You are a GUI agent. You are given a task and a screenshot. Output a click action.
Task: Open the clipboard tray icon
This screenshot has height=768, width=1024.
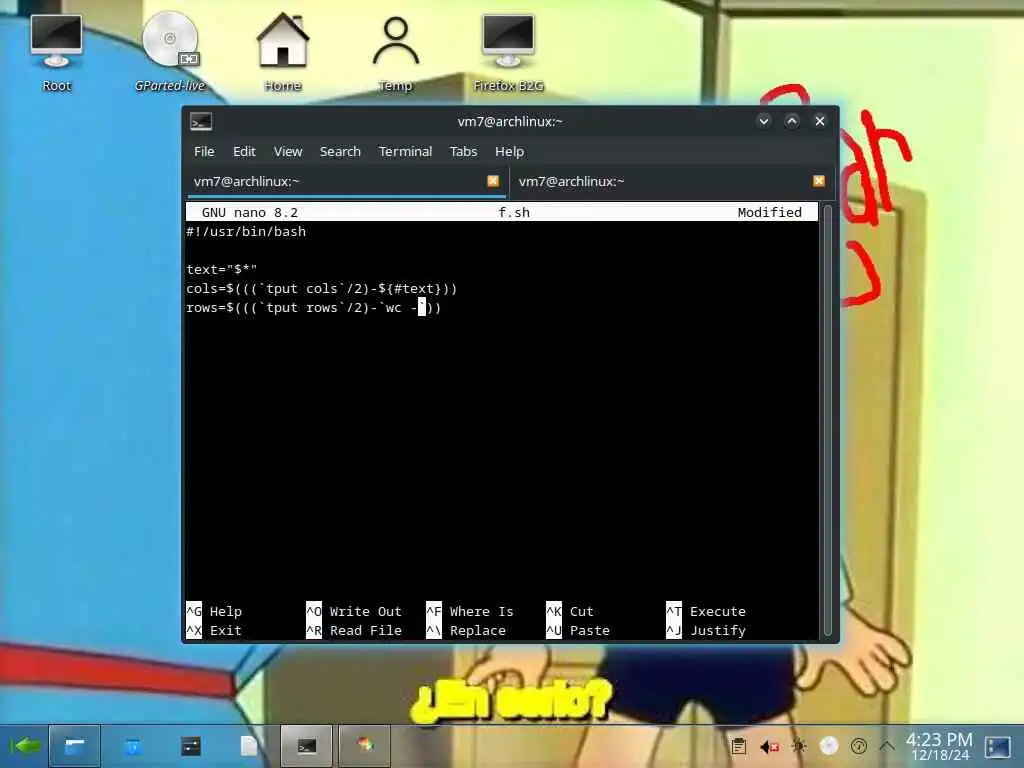tap(739, 746)
